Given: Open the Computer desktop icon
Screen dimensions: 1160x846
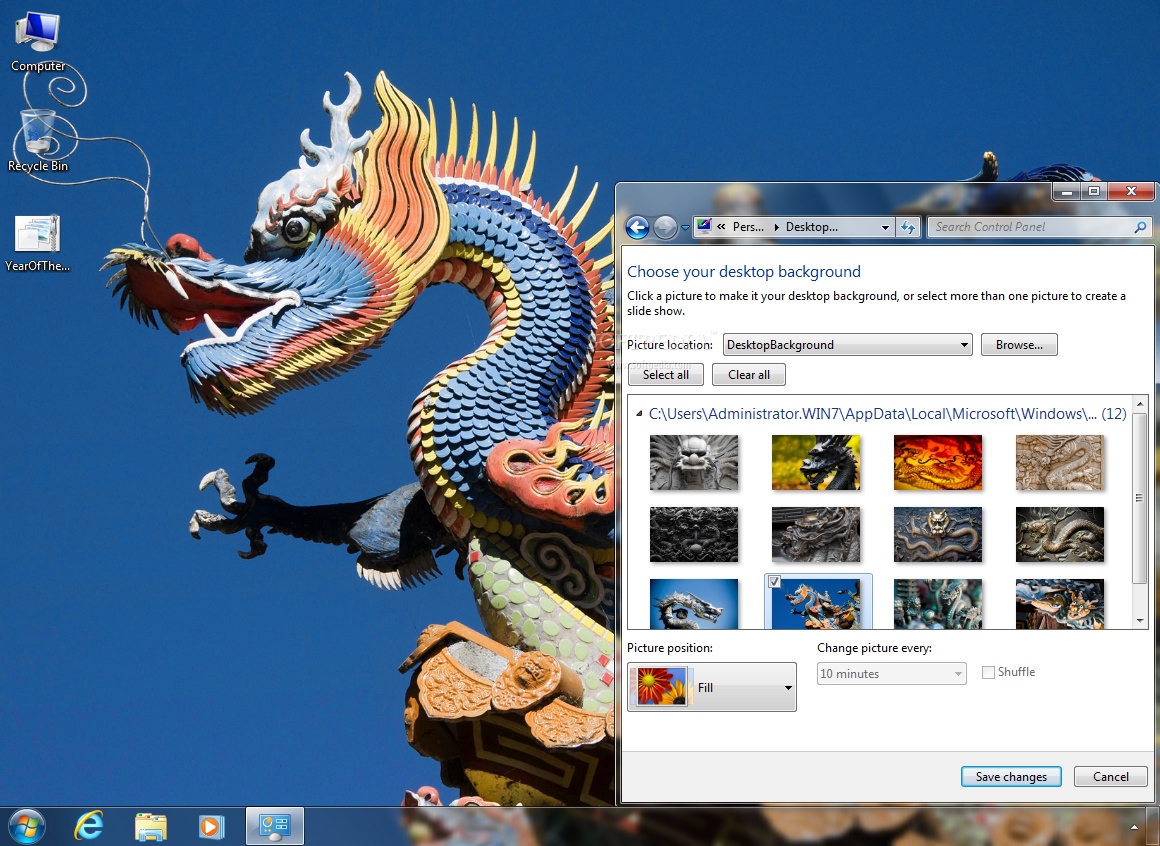Looking at the screenshot, I should pyautogui.click(x=38, y=41).
